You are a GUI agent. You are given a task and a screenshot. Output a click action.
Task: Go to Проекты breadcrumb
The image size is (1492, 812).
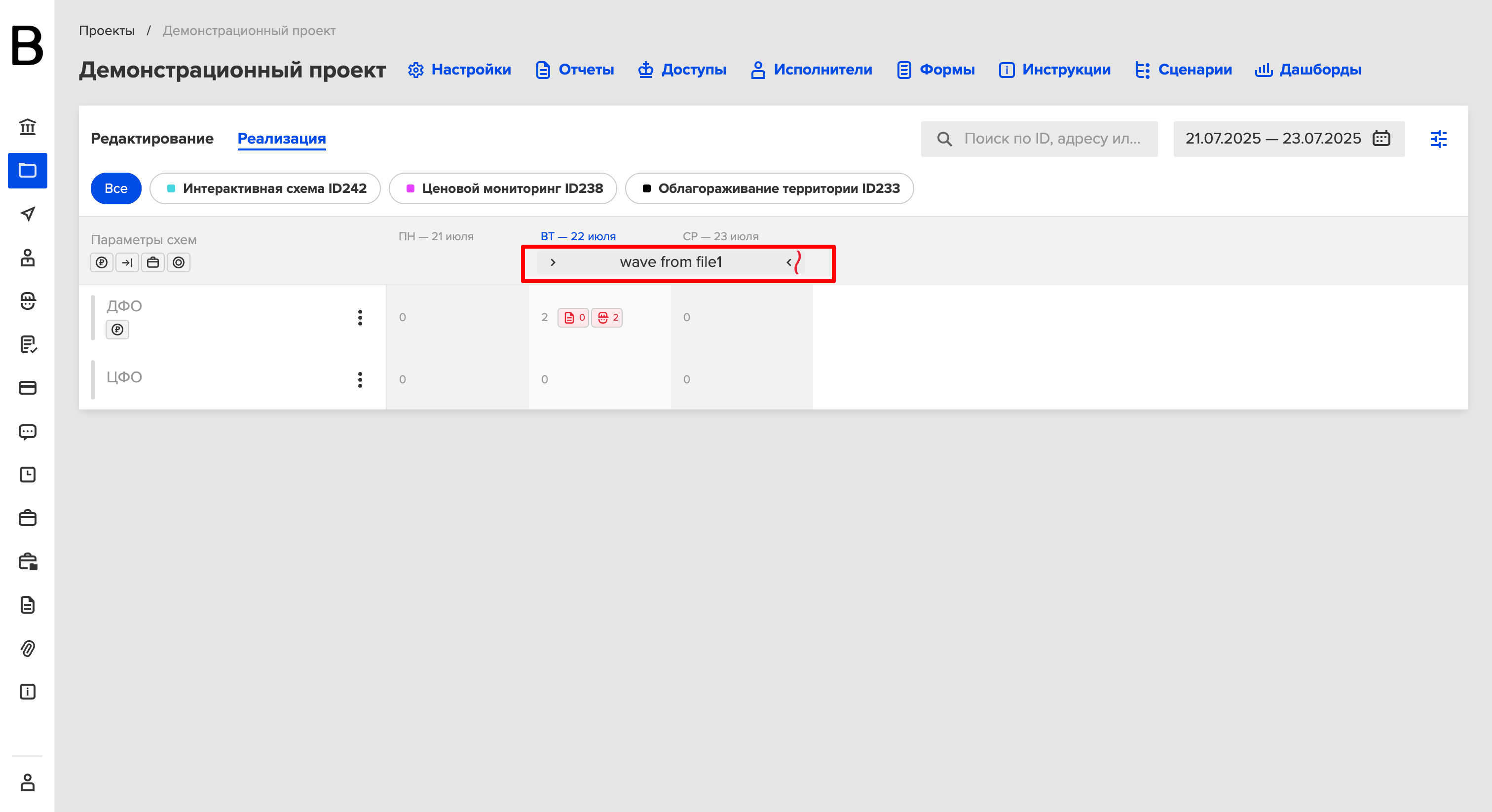point(107,31)
